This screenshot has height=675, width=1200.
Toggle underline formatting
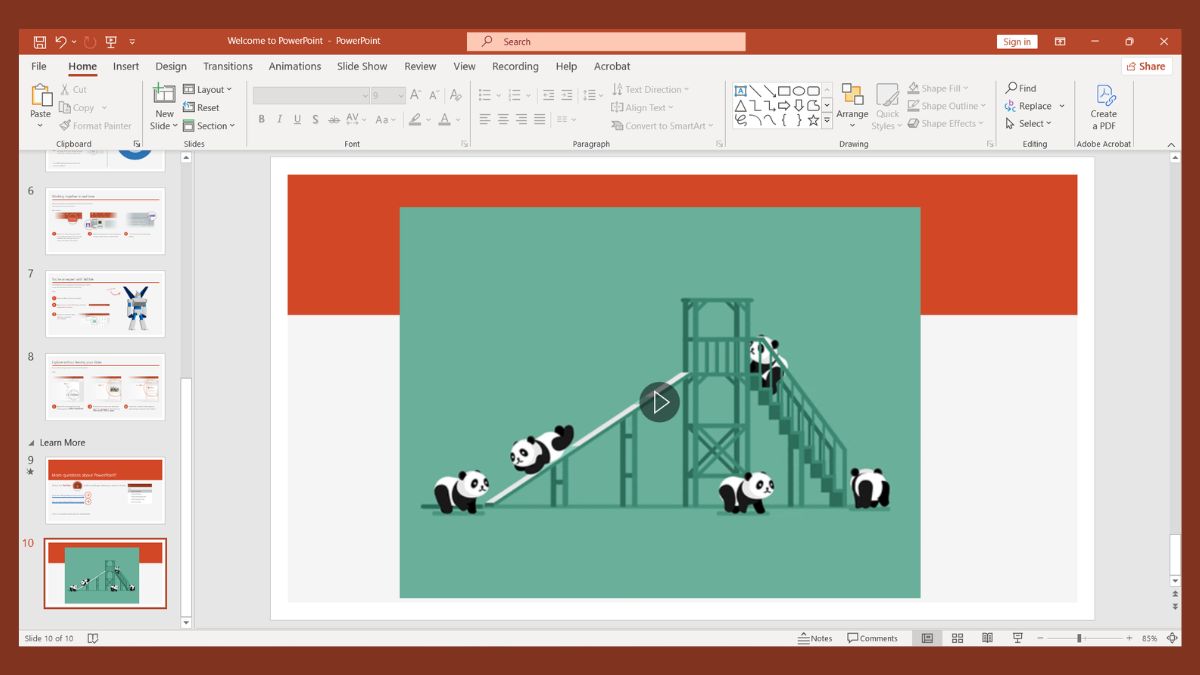[297, 118]
